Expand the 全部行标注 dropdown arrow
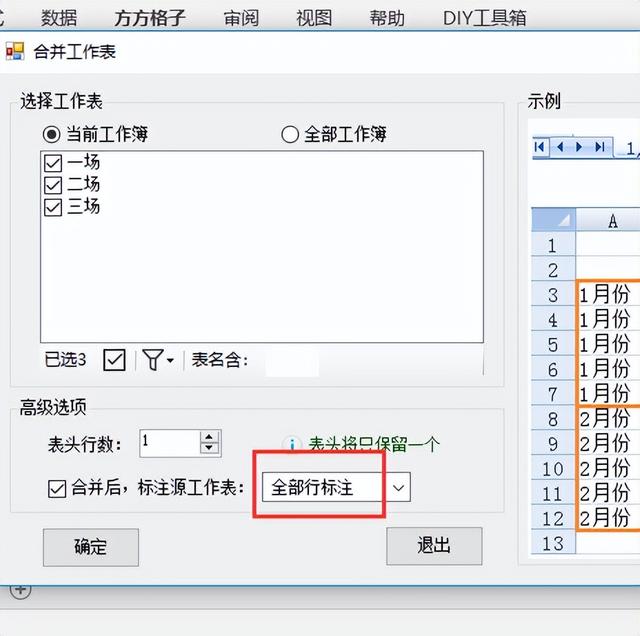Viewport: 640px width, 636px height. 398,487
